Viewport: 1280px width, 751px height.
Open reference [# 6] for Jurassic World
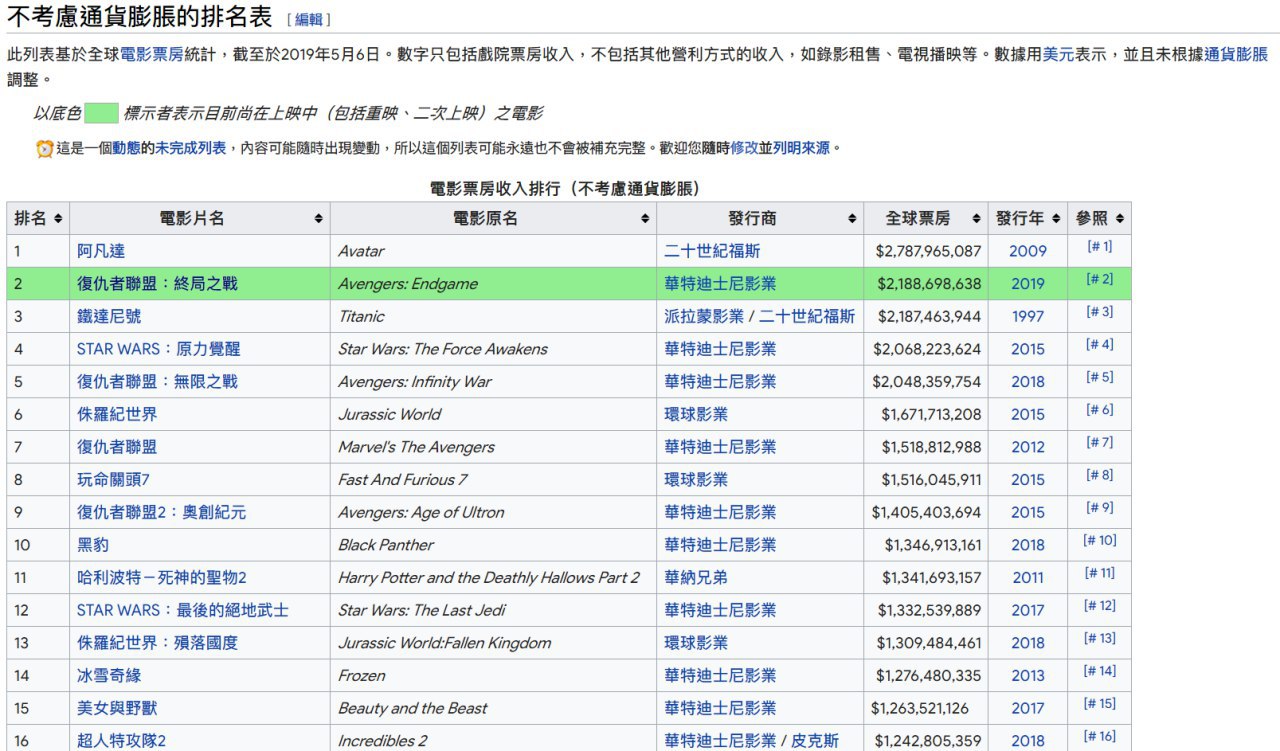tap(1099, 410)
